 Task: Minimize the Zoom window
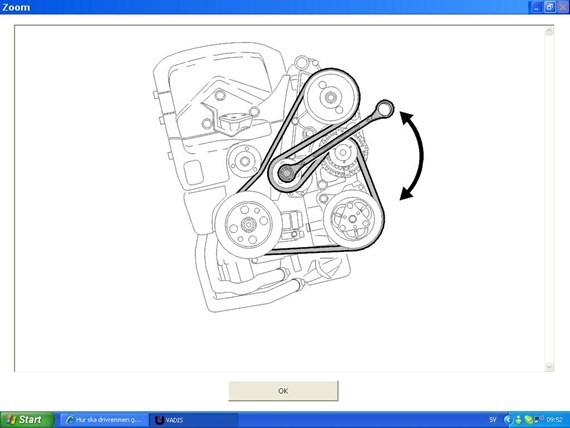537,7
